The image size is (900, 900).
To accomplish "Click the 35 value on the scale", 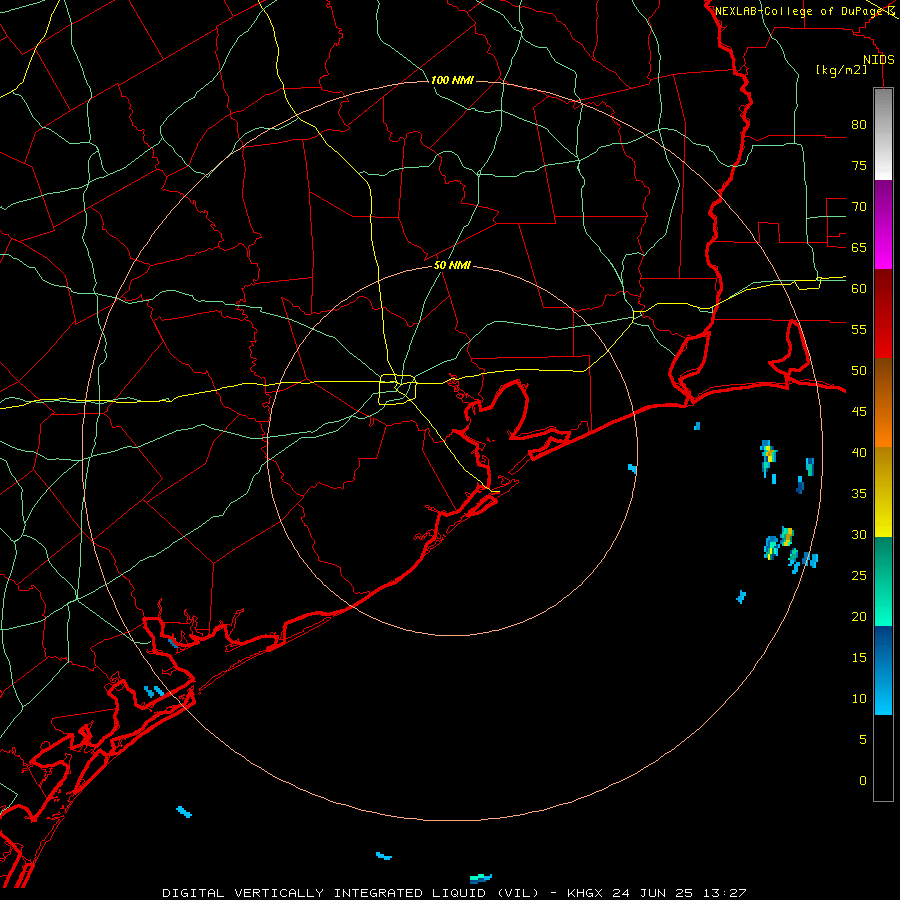I will 859,494.
